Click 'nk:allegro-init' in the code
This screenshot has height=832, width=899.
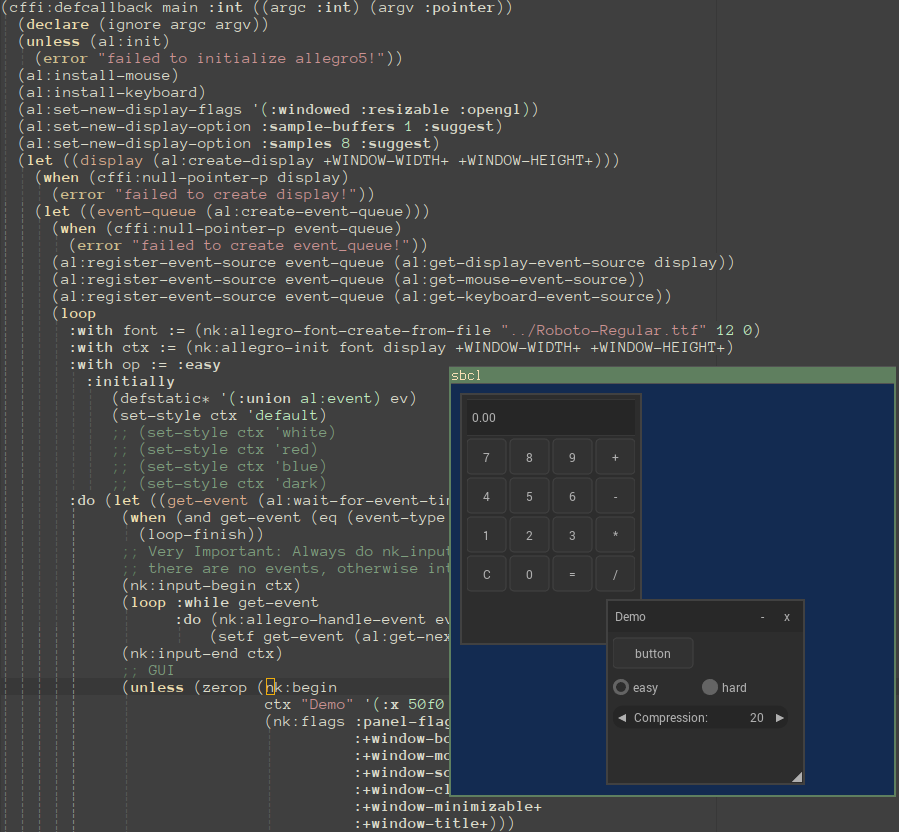point(261,347)
